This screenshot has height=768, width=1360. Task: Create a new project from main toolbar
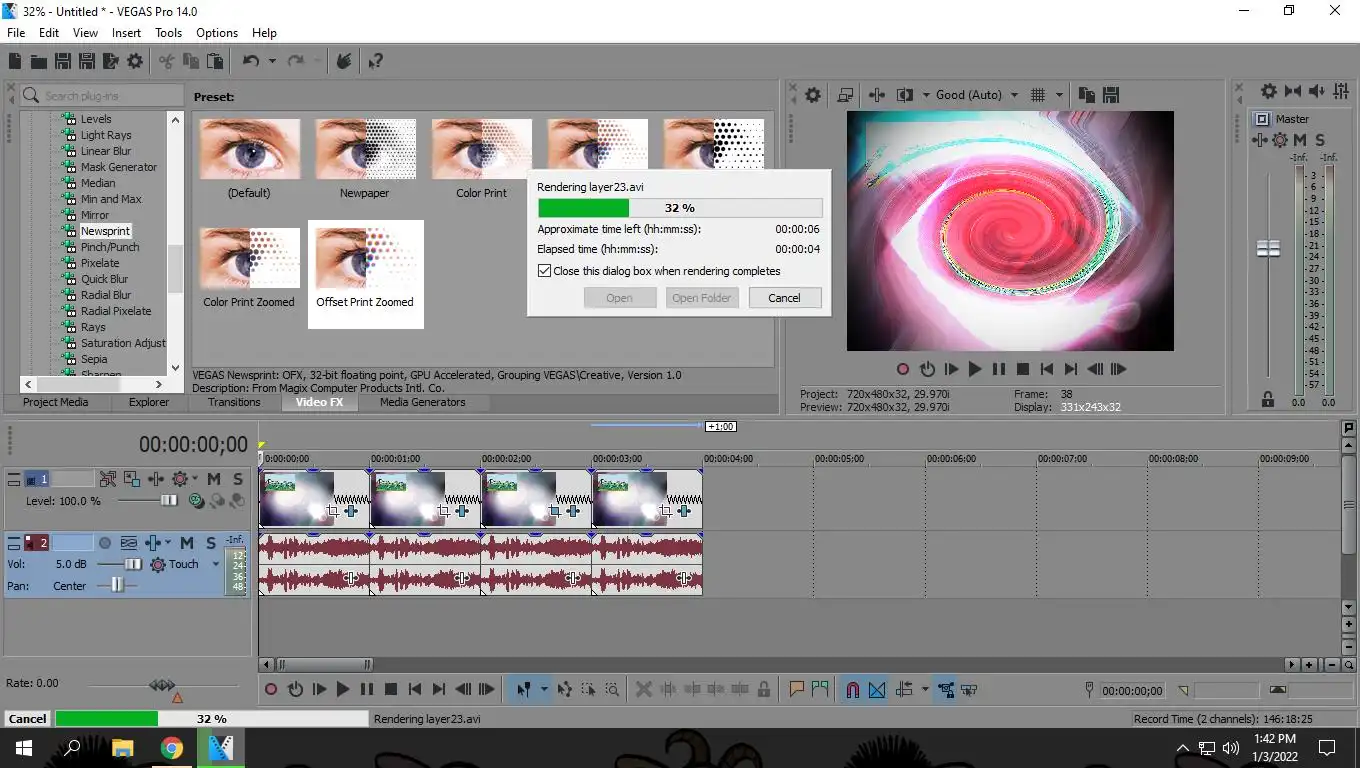click(x=15, y=61)
